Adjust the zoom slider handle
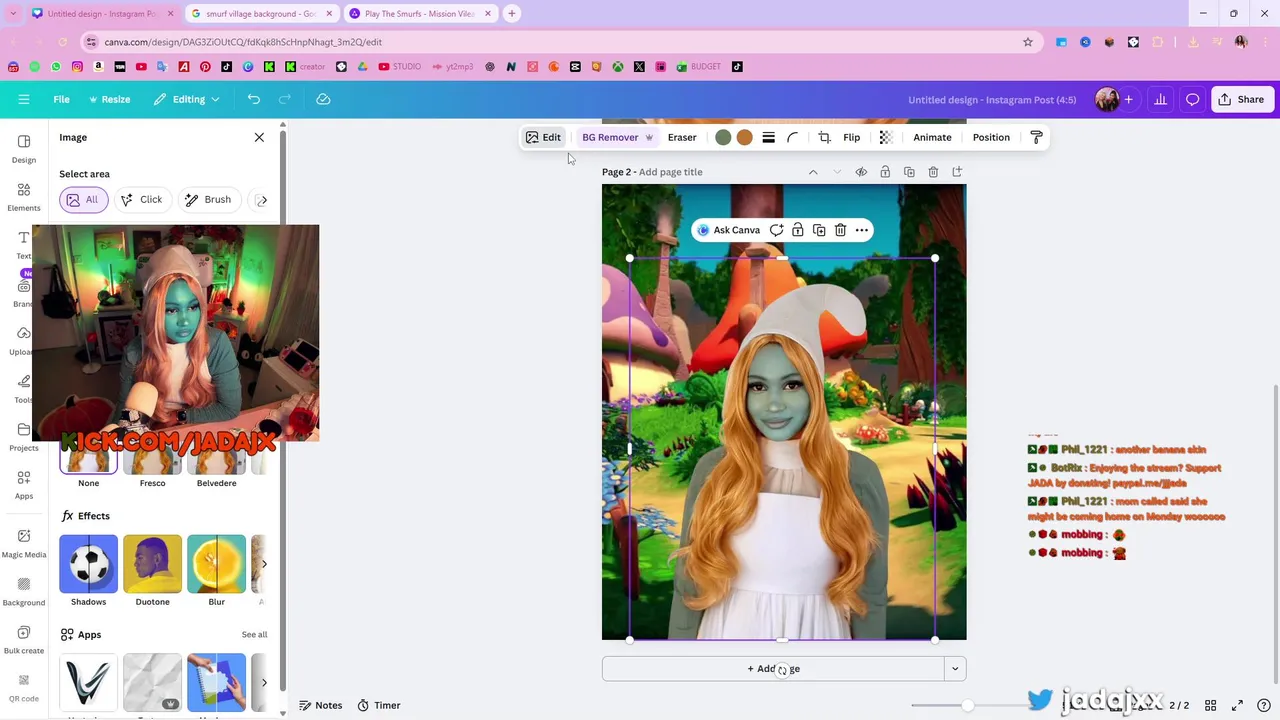This screenshot has height=720, width=1280. pos(967,705)
